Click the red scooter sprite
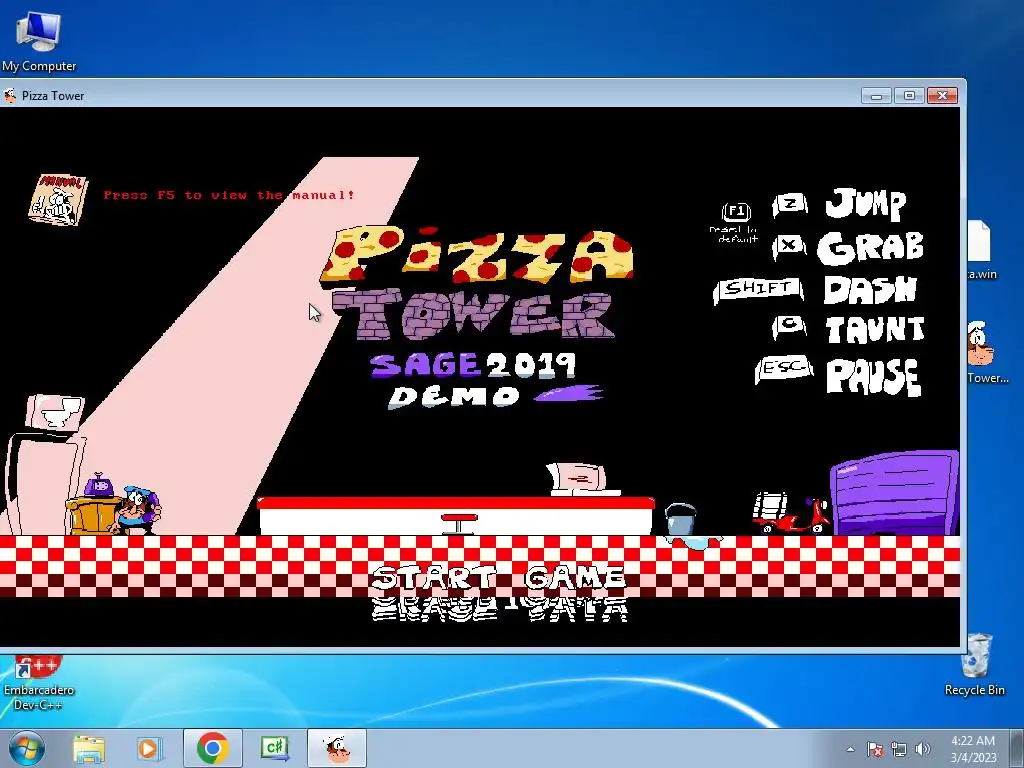The height and width of the screenshot is (768, 1024). 791,513
